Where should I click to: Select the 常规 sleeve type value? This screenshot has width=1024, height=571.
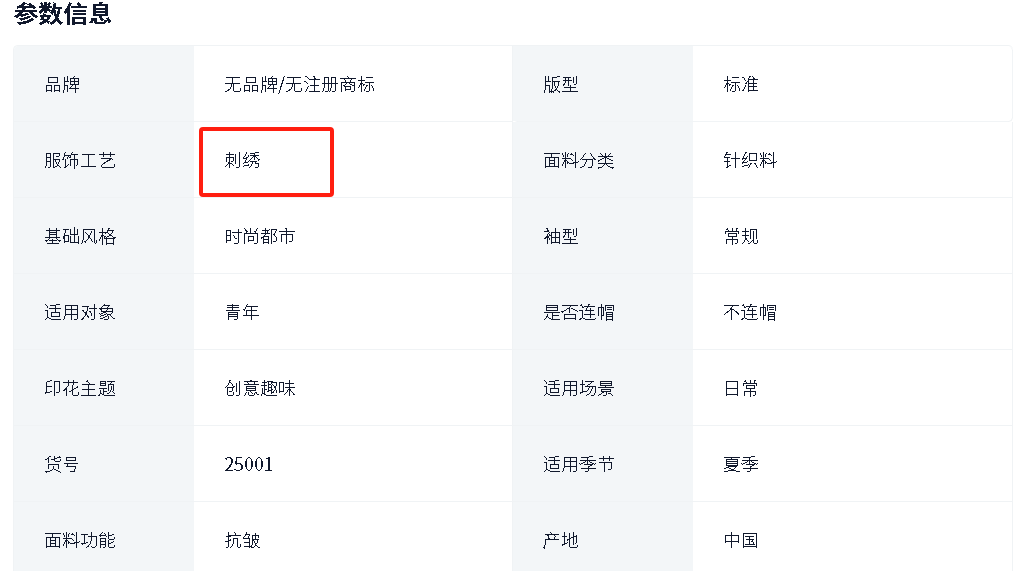(x=741, y=237)
